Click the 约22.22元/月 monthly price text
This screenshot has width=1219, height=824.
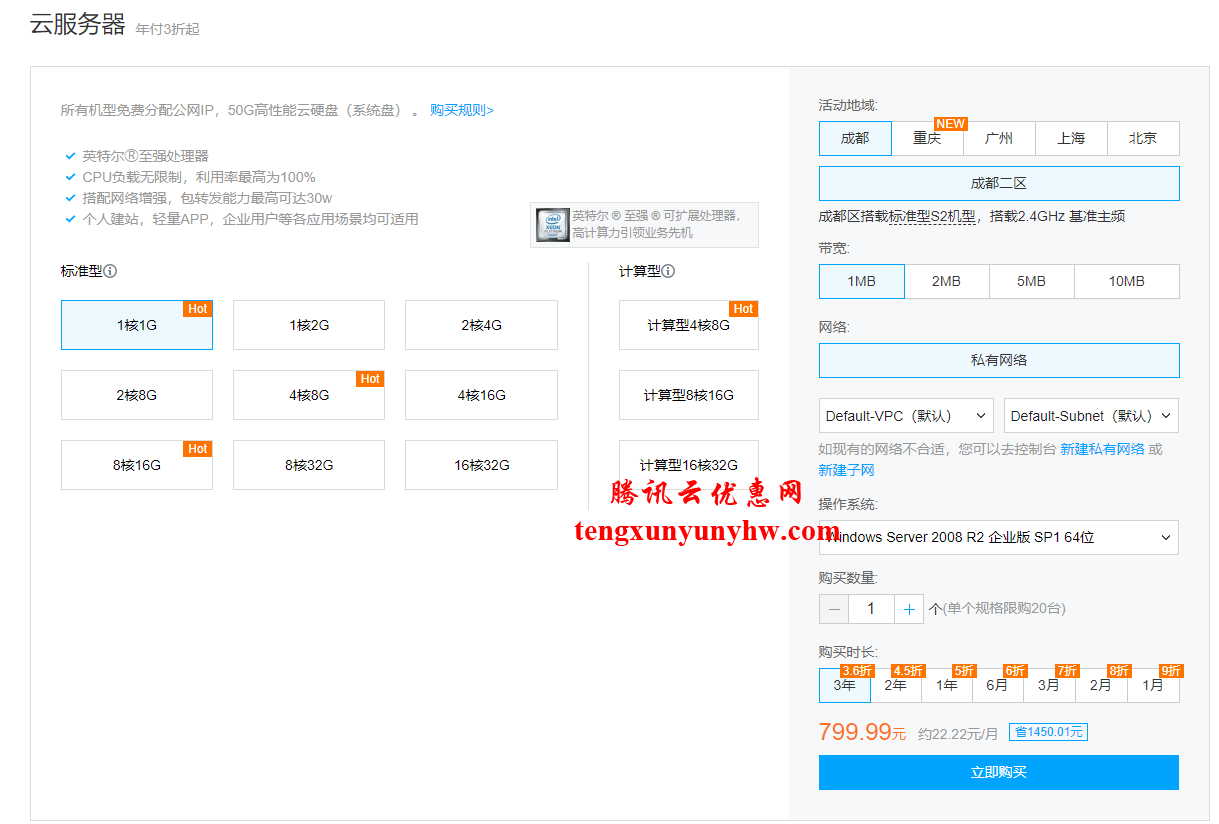click(x=958, y=733)
